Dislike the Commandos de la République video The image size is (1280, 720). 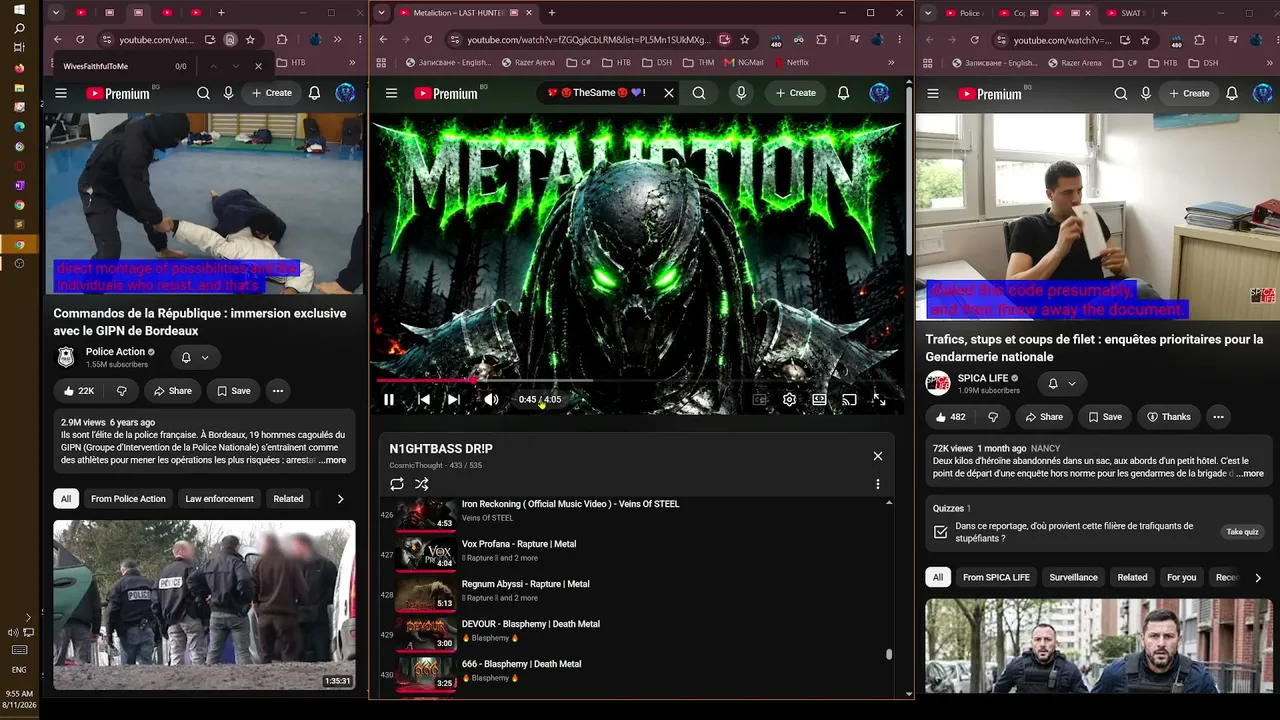[x=122, y=391]
